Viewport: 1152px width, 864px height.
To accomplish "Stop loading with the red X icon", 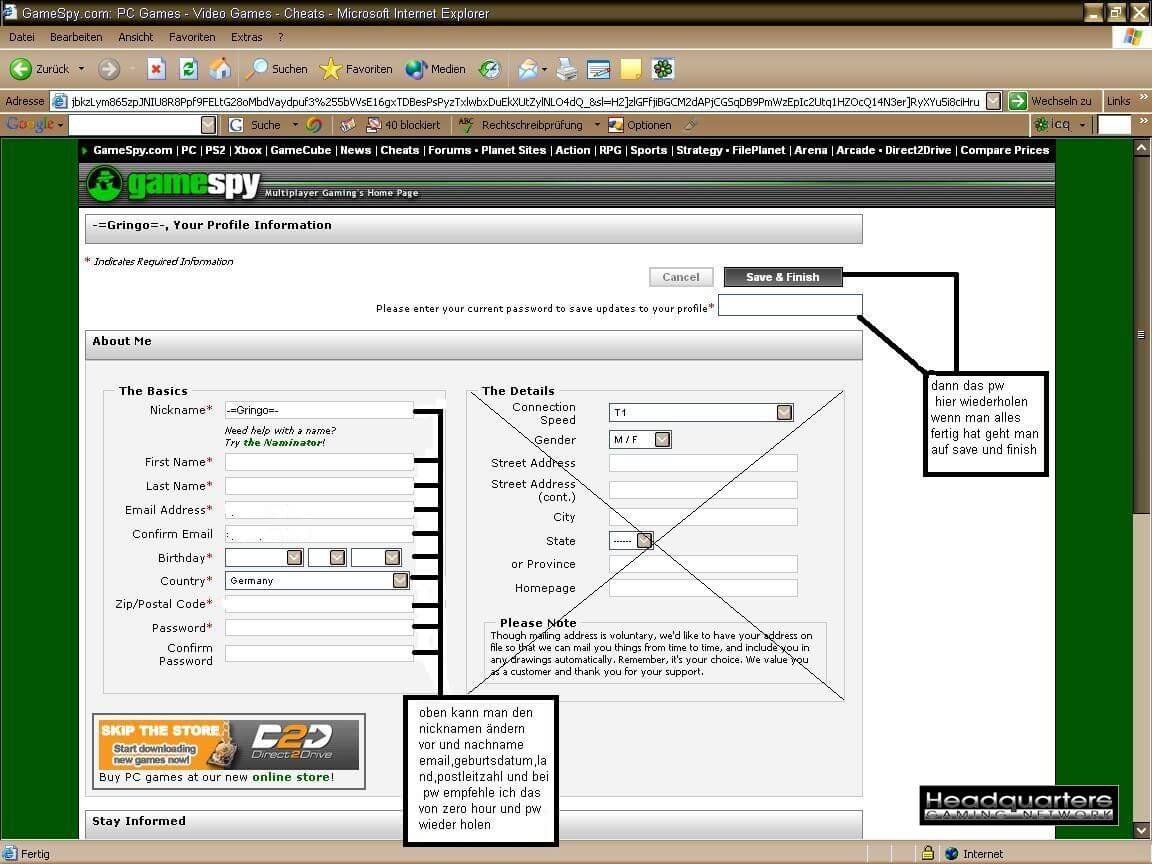I will (156, 68).
